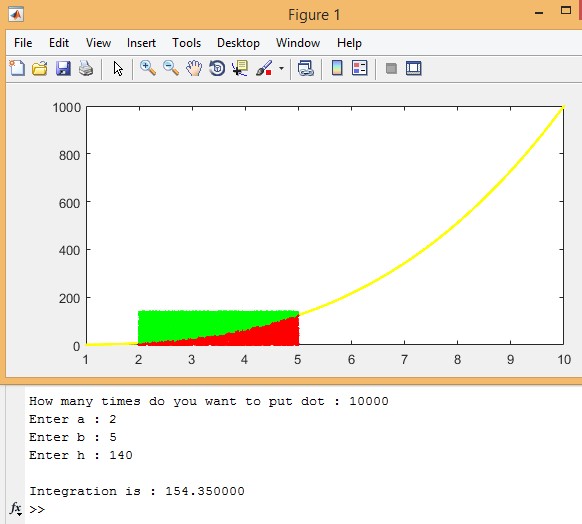Screen dimensions: 582x524
Task: Click the x-axis label 10
Action: pos(564,359)
